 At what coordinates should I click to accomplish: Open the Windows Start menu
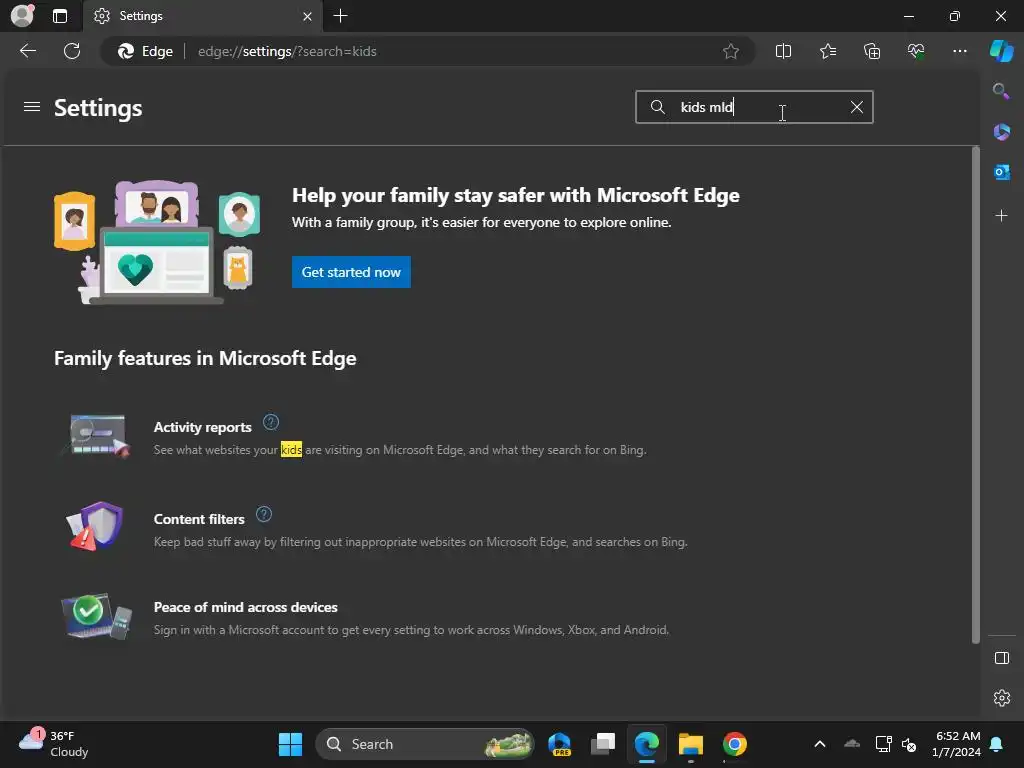point(290,744)
